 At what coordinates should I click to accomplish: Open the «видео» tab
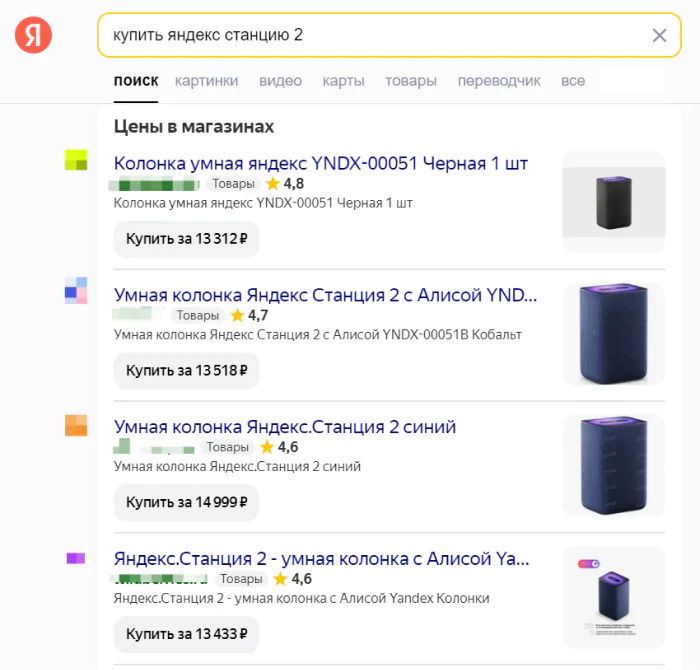pyautogui.click(x=280, y=81)
